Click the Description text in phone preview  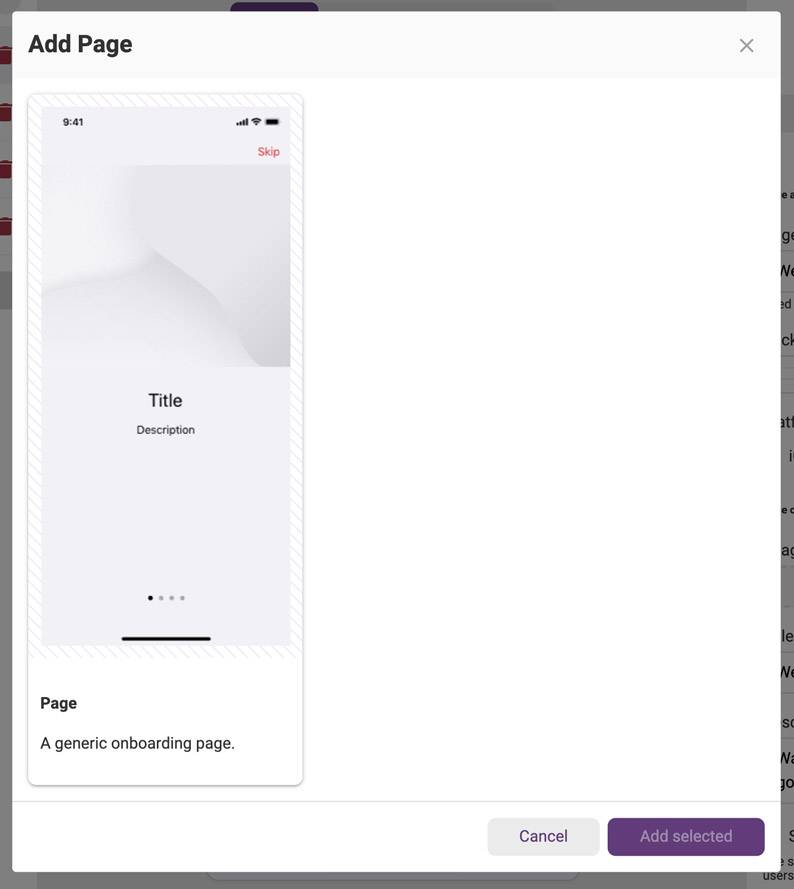(x=165, y=430)
